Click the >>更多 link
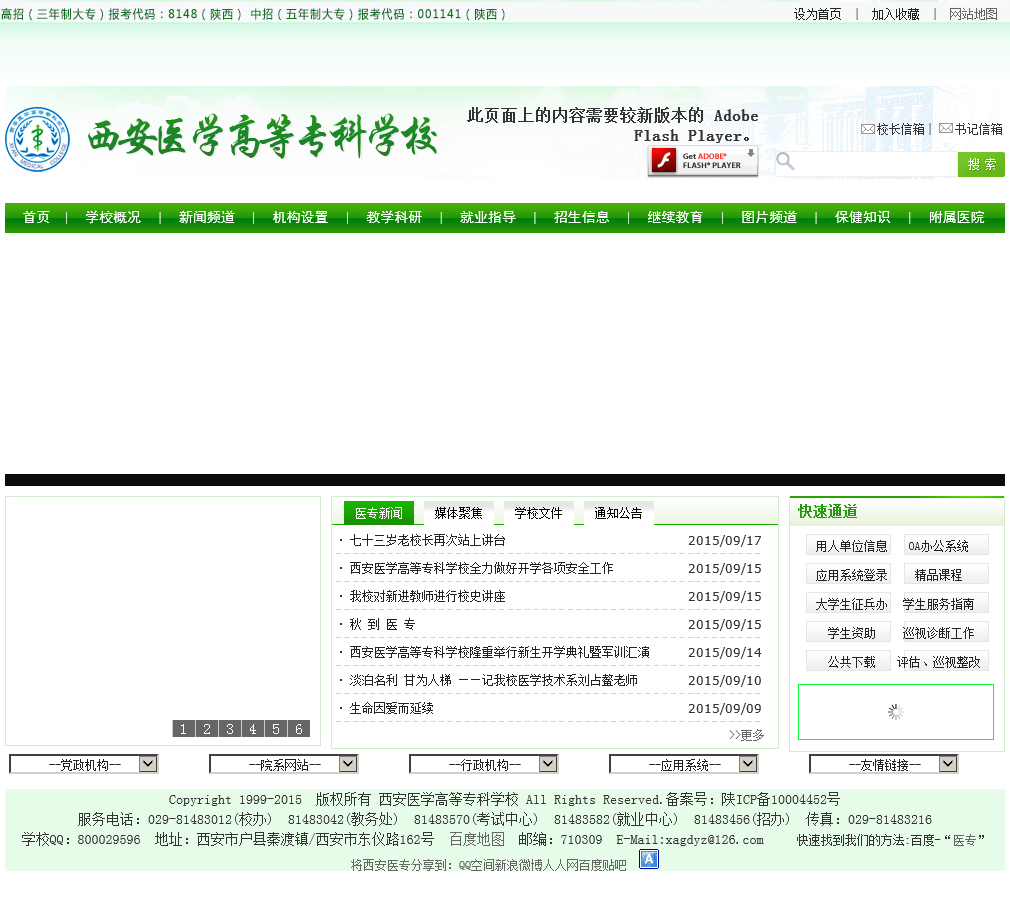The image size is (1010, 918). pos(747,735)
